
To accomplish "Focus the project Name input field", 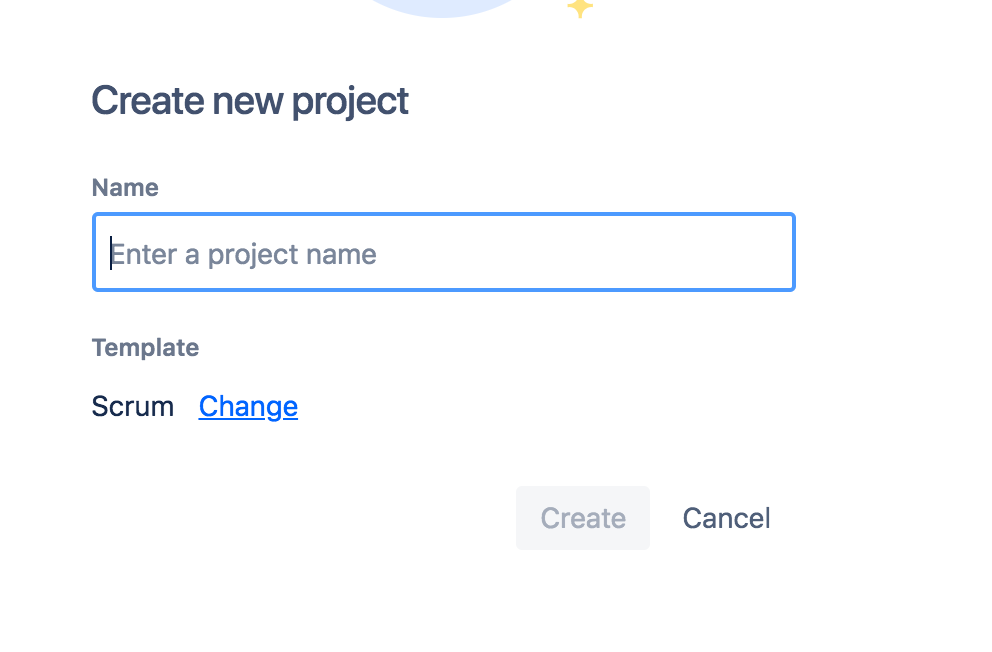I will 443,253.
